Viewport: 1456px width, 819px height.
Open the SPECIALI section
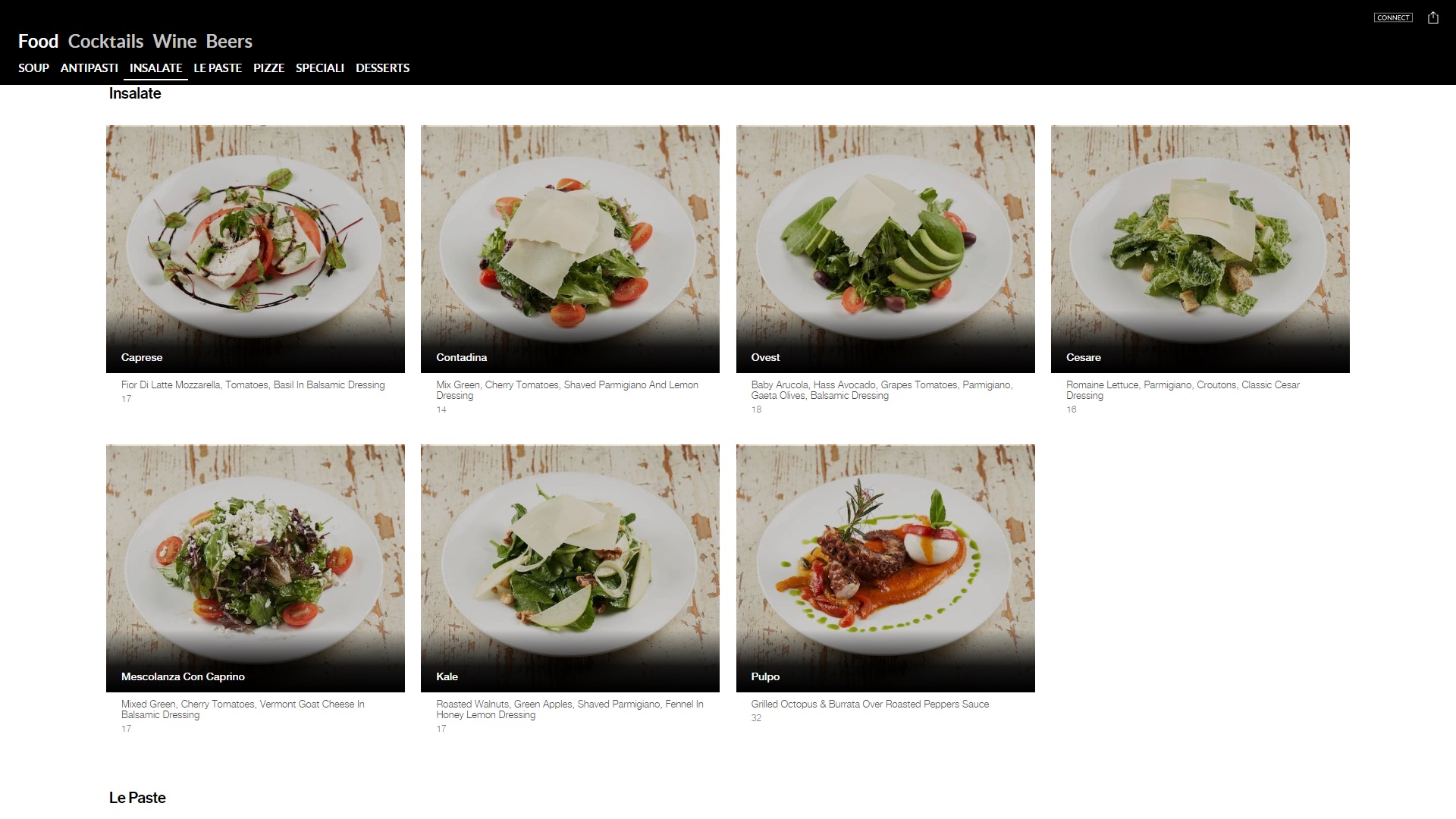[320, 67]
